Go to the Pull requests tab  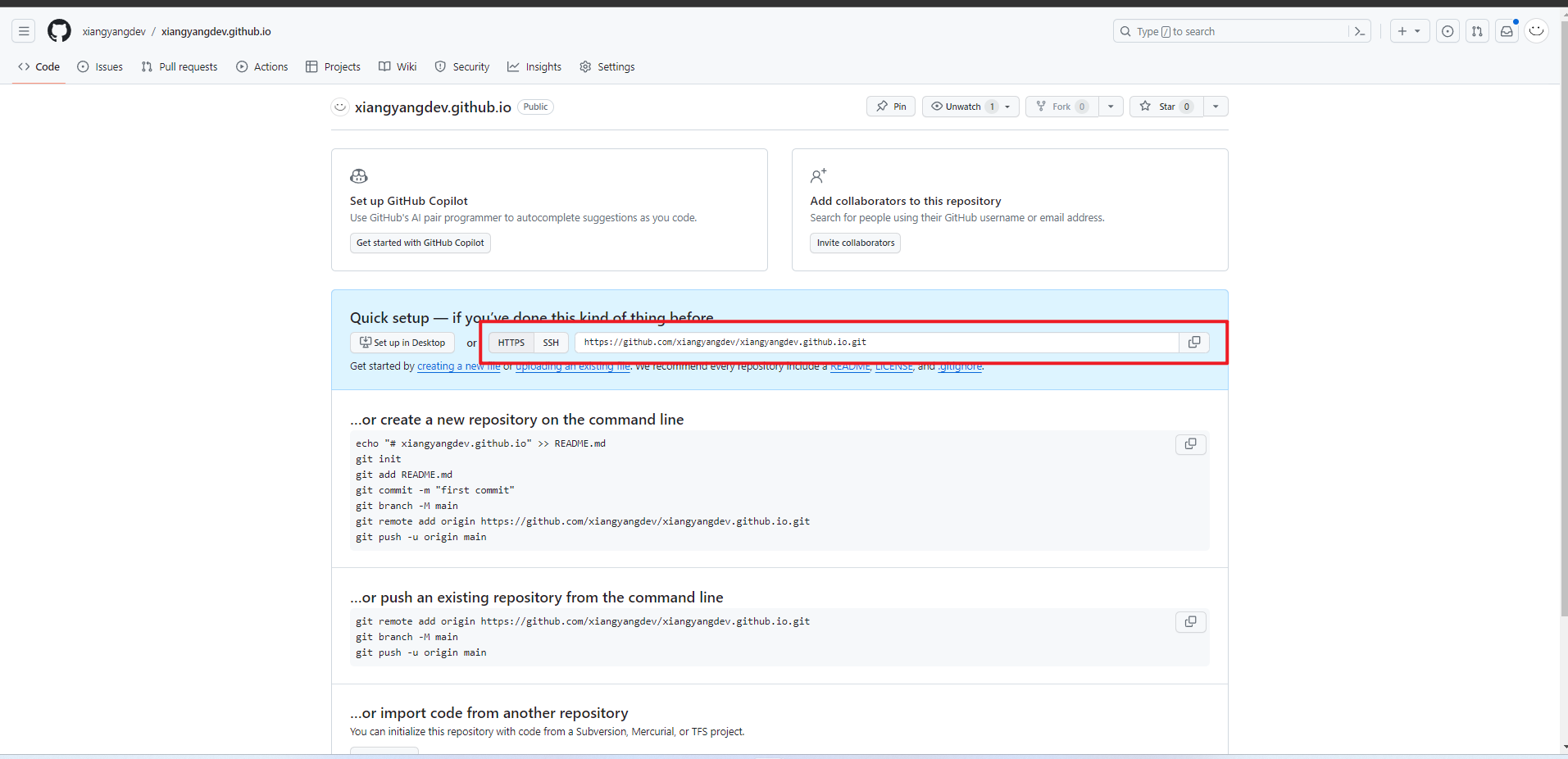(179, 66)
